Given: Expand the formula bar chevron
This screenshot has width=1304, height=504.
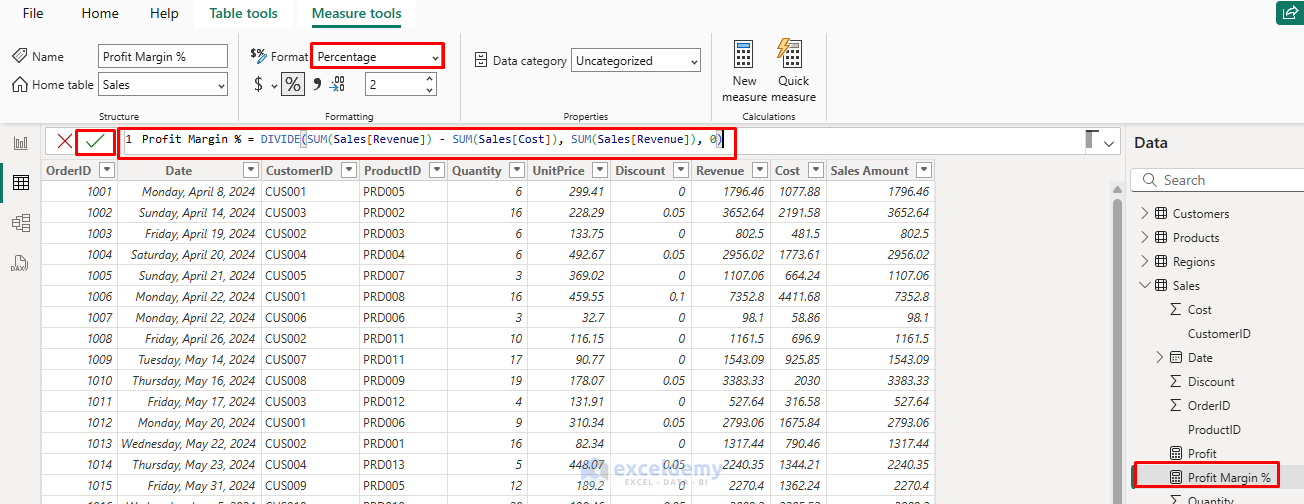Looking at the screenshot, I should coord(1108,144).
